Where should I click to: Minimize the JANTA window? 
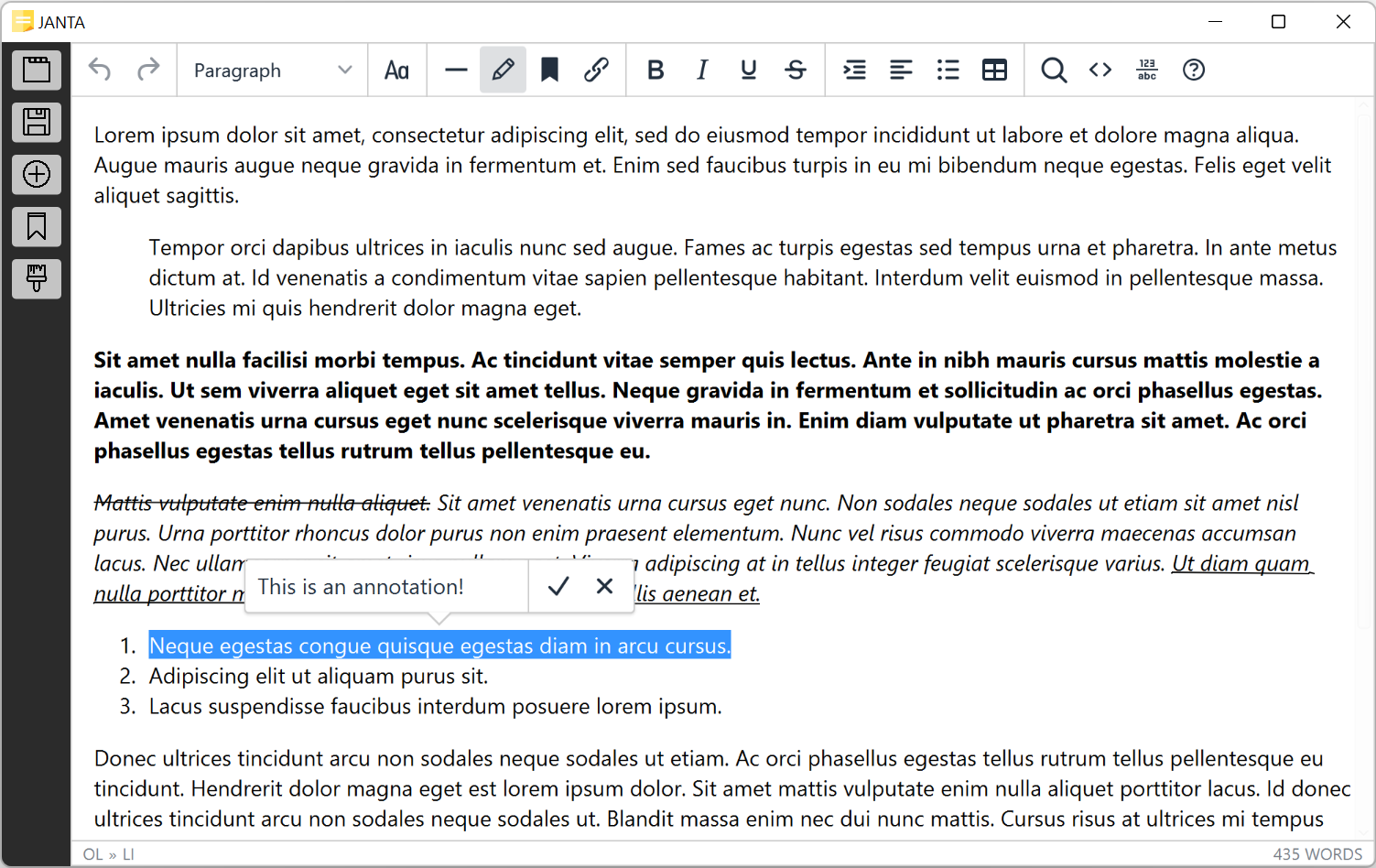point(1216,21)
